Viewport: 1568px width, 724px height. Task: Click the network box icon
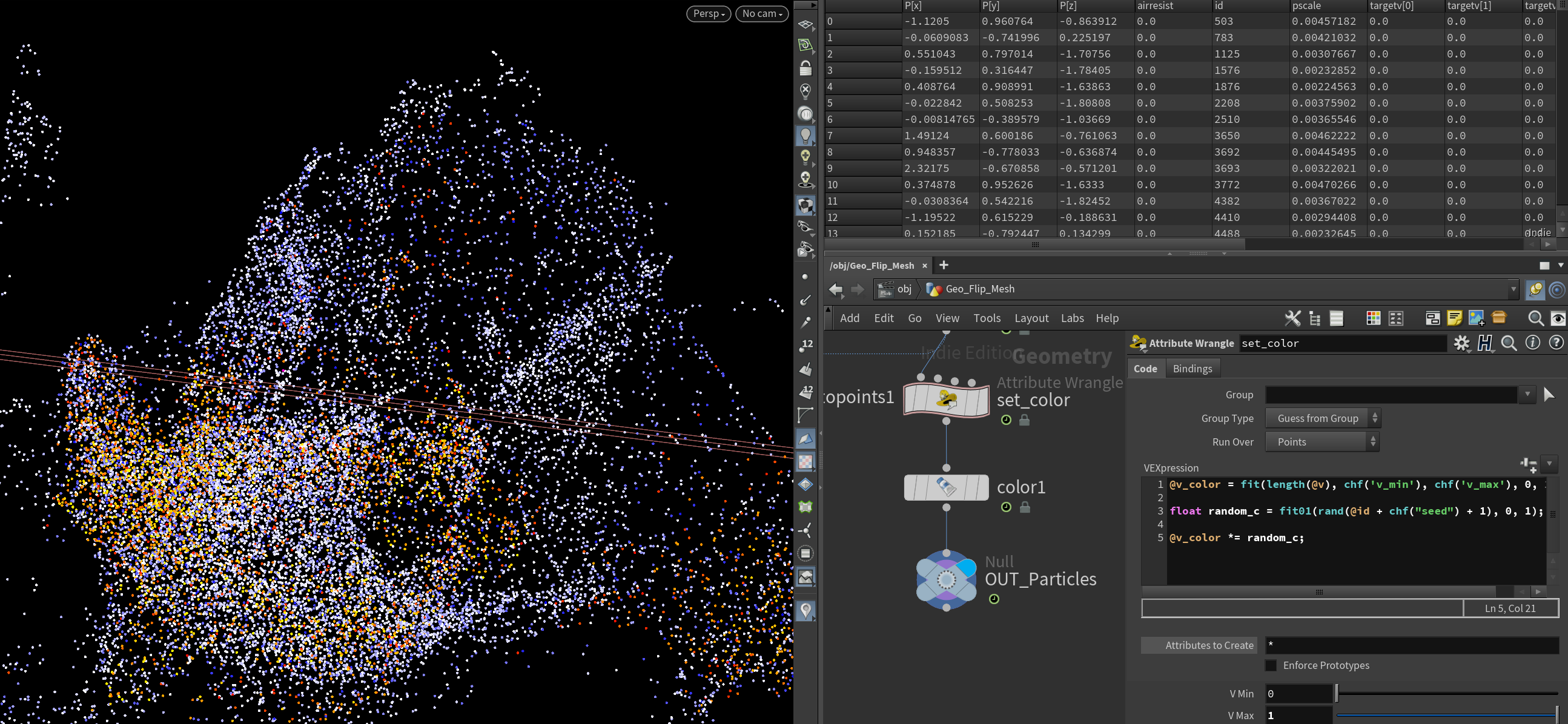click(x=1432, y=318)
